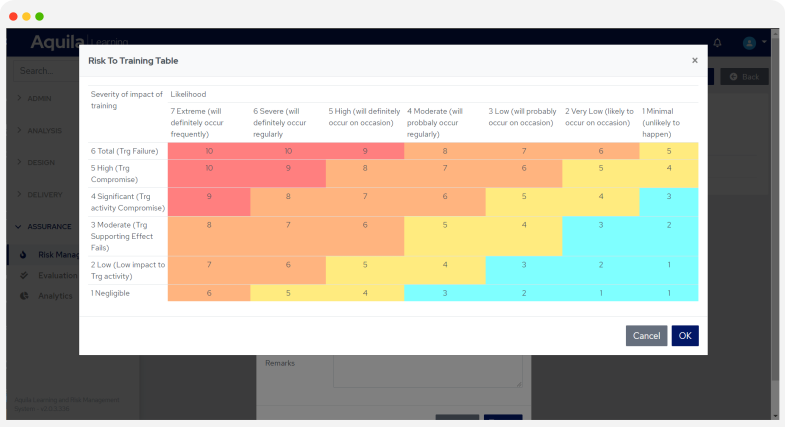
Task: Click the Aquila Learning logo
Action: point(60,42)
